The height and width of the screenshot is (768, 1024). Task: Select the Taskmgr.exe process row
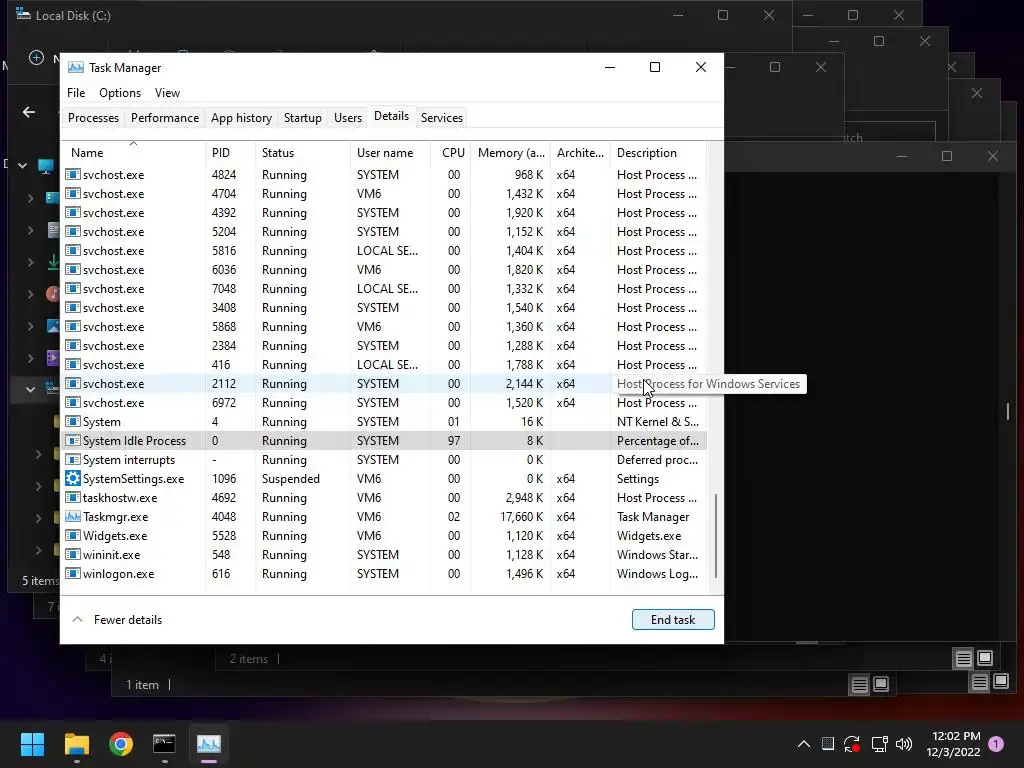click(384, 517)
